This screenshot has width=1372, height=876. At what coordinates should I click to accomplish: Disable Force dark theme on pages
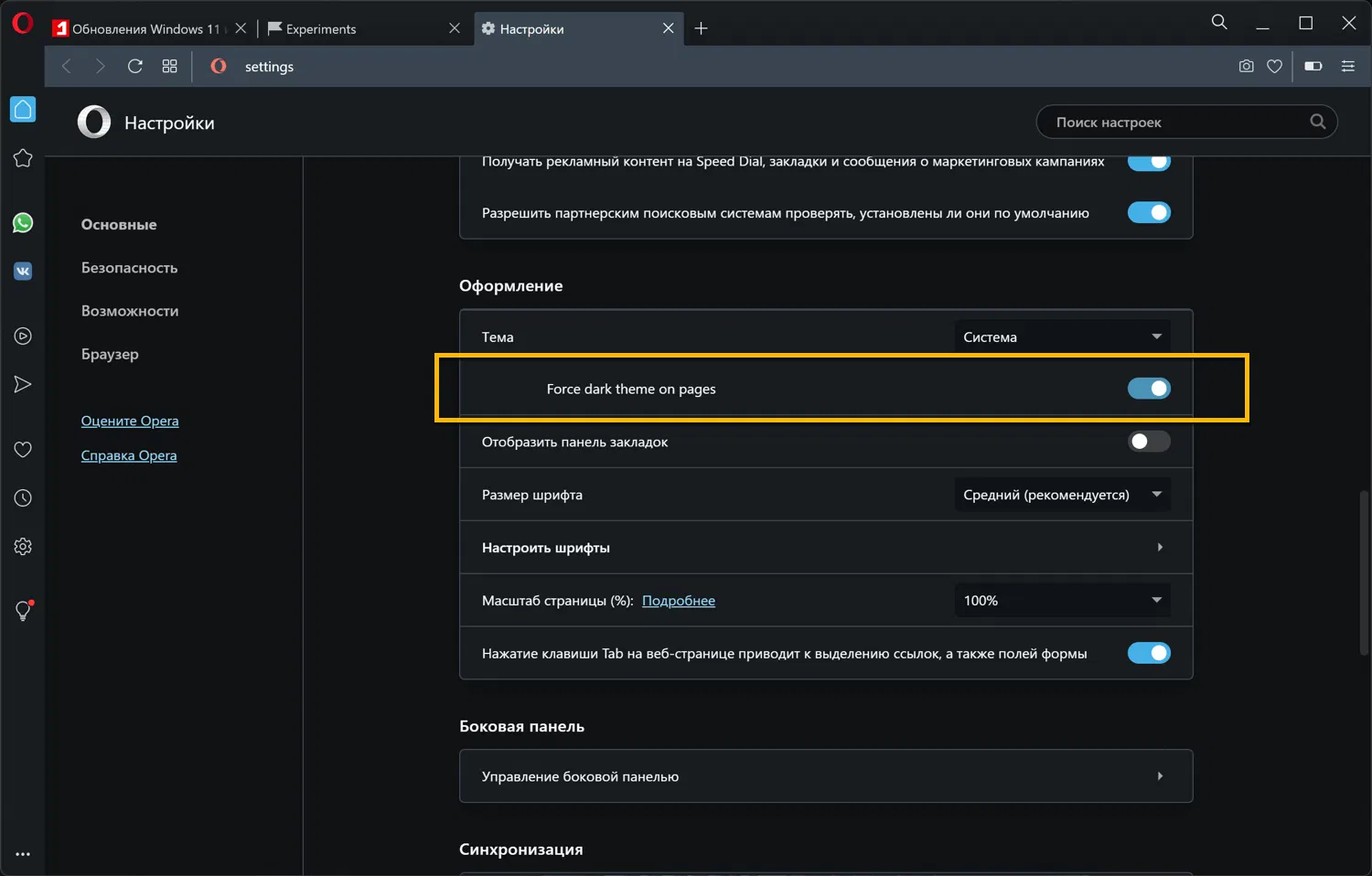[1149, 389]
